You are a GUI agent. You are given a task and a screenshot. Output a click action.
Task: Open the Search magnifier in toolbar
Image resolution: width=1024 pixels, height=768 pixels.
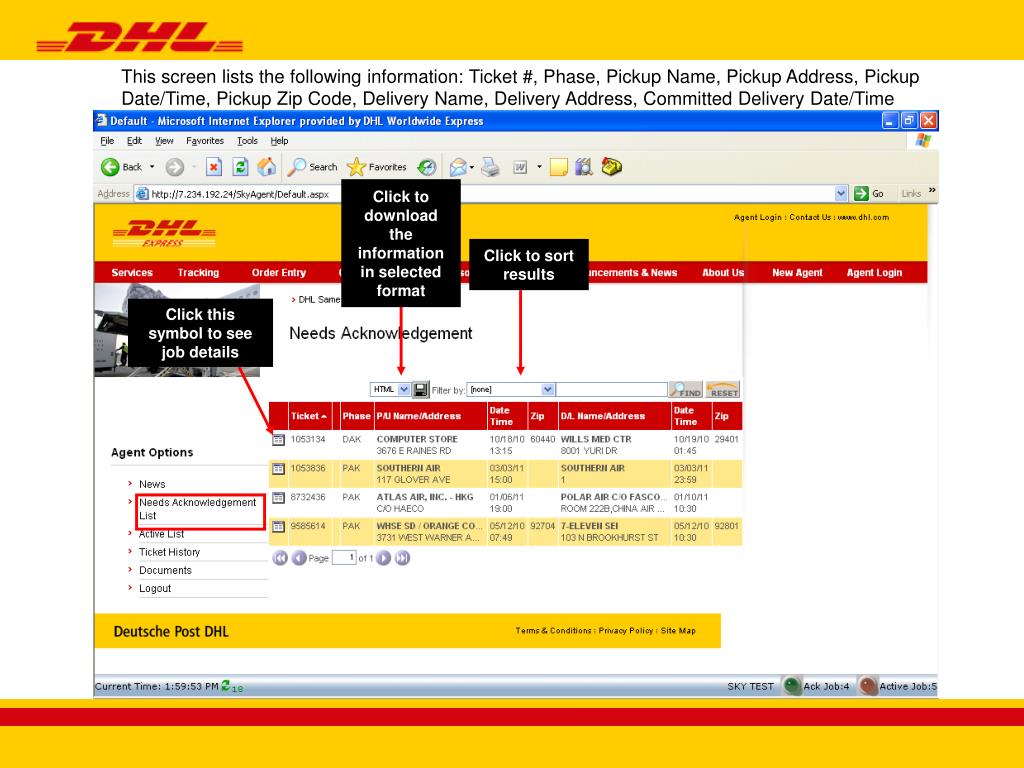pos(297,167)
